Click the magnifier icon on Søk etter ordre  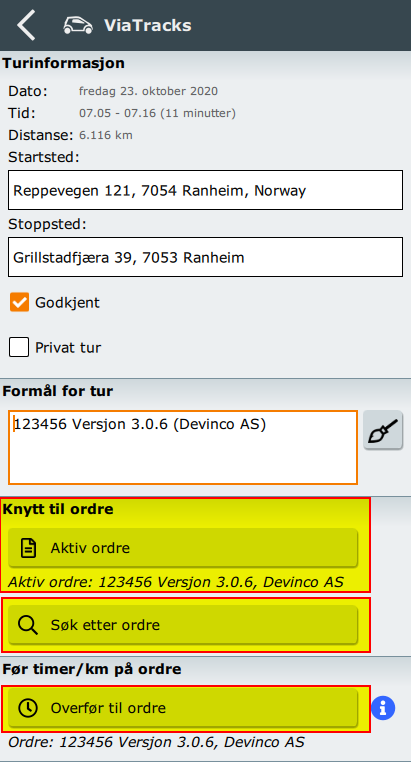[28, 624]
